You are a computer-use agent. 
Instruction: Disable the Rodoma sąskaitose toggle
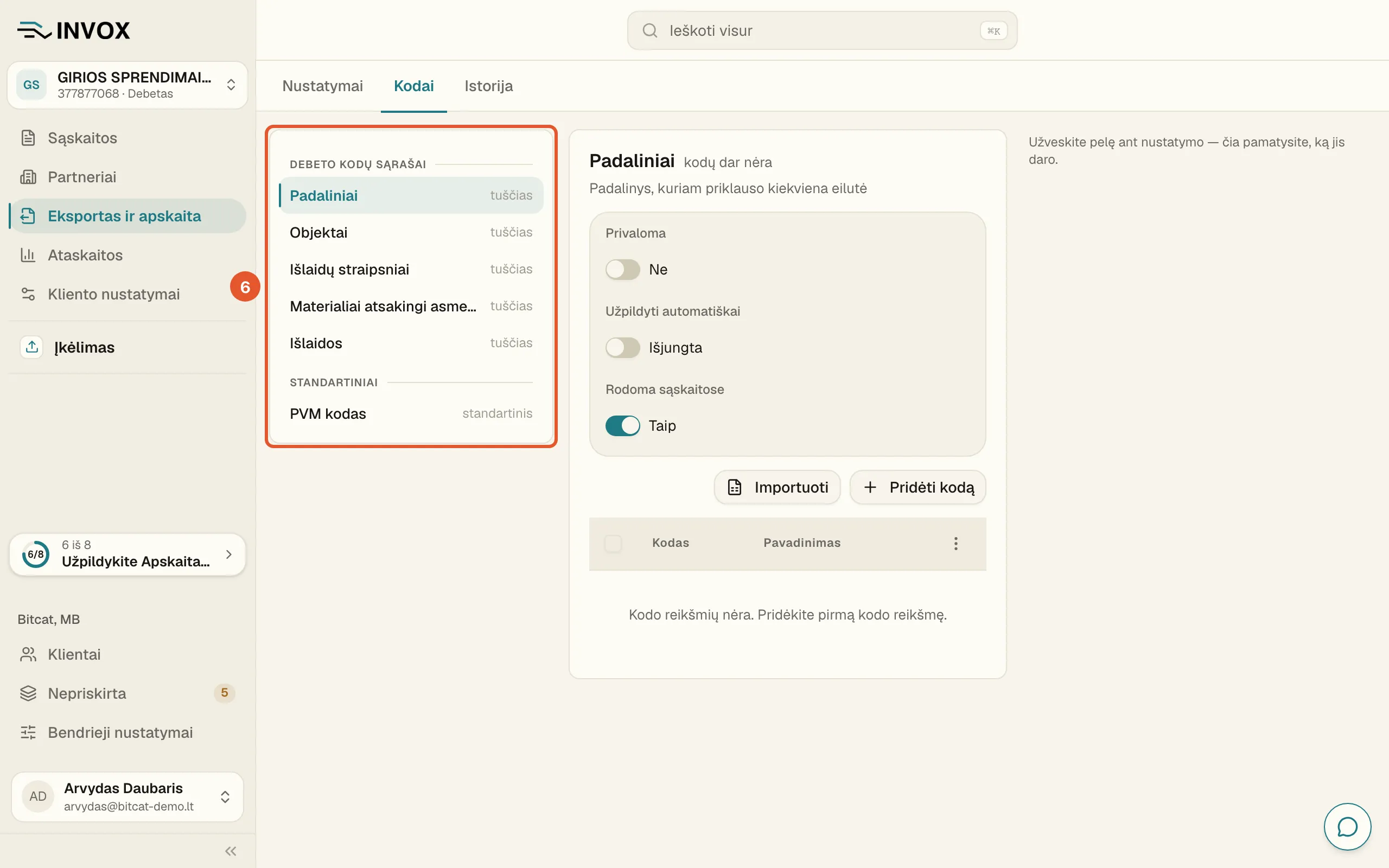(622, 425)
